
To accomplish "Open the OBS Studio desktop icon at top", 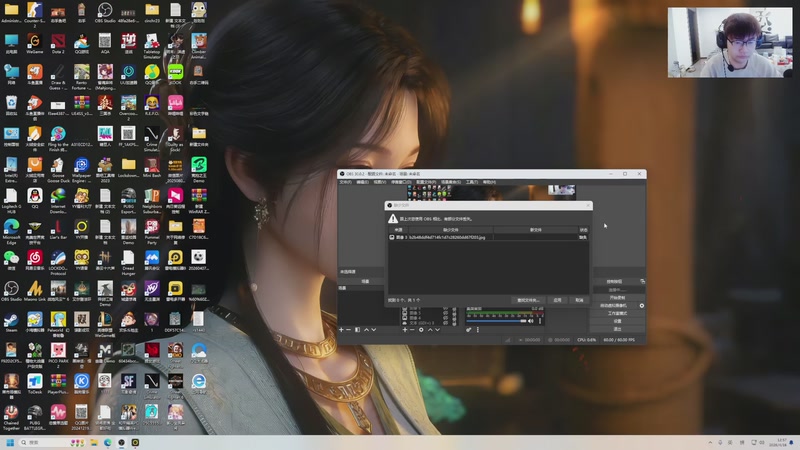I will pos(105,12).
